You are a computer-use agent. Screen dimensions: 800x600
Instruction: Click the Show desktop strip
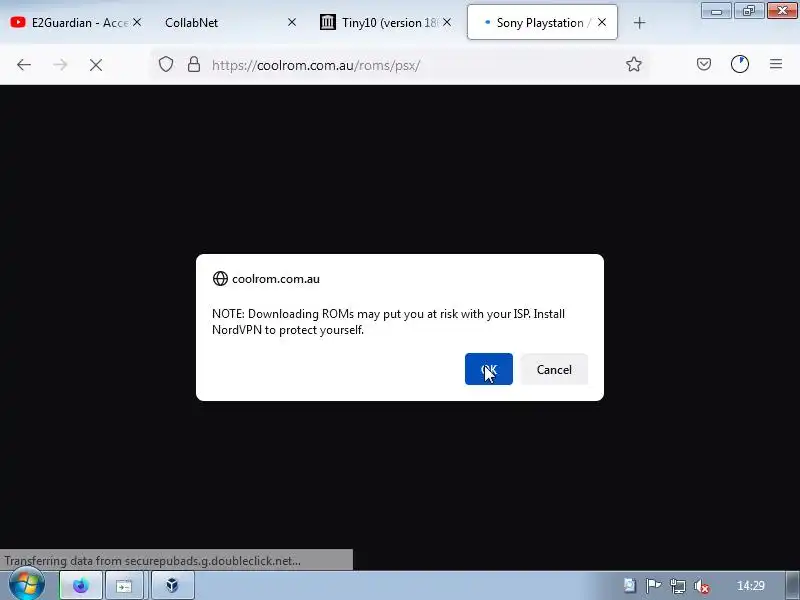tap(793, 585)
